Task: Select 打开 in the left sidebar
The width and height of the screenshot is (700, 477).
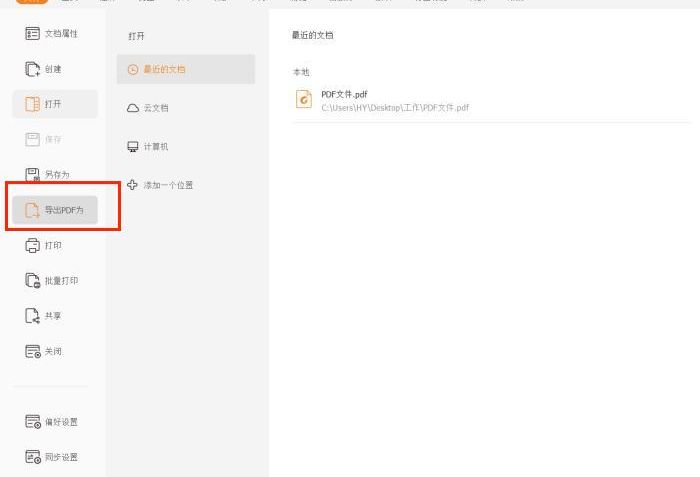Action: tap(55, 104)
